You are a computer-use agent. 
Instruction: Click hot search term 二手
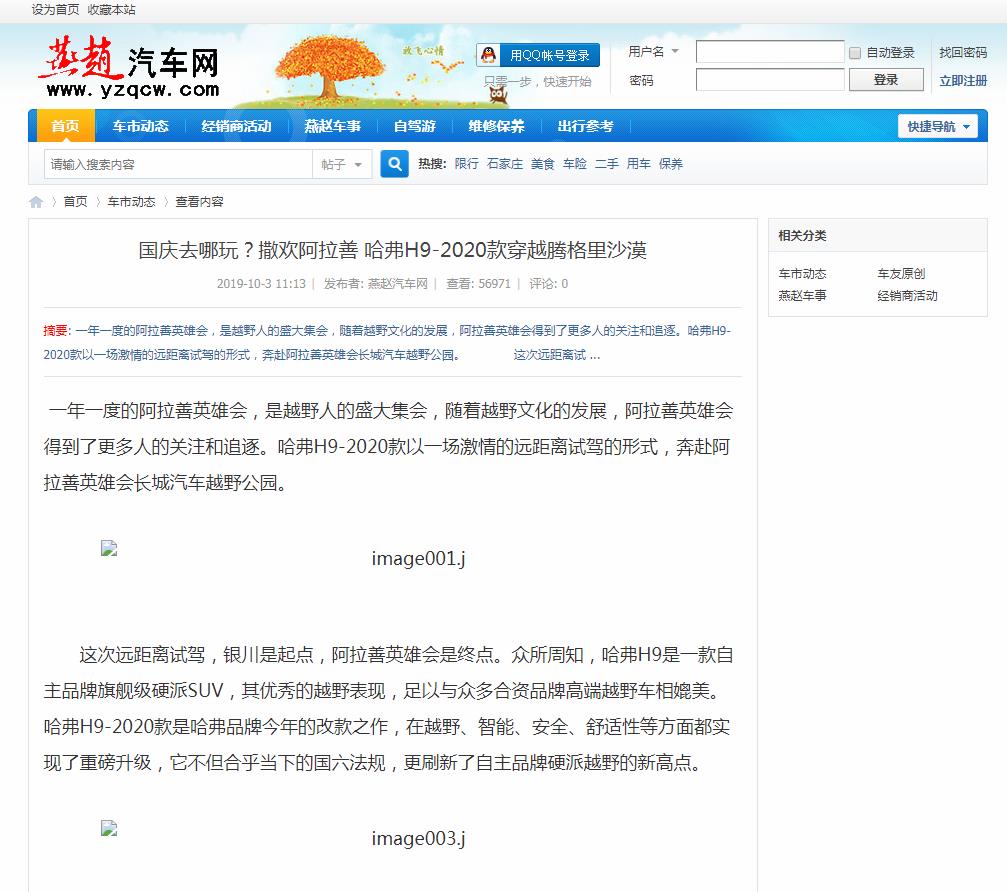point(607,164)
